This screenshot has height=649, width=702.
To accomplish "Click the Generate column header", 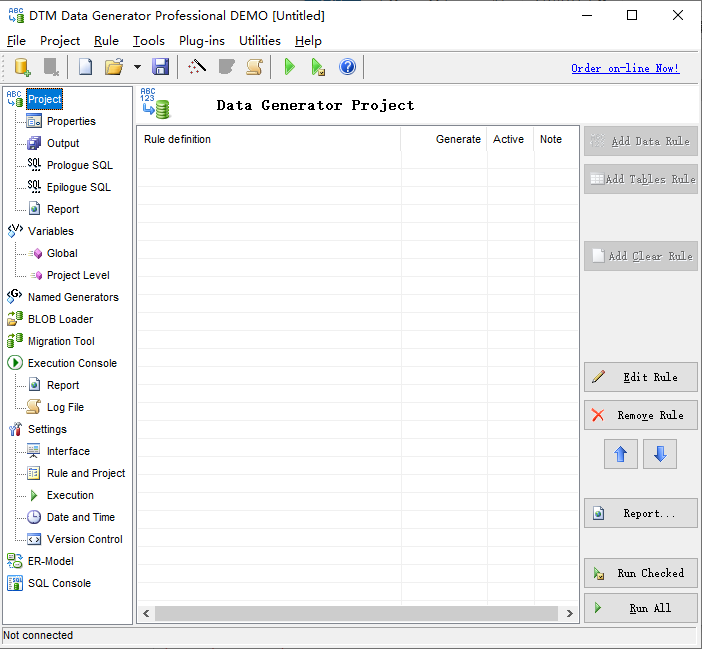I will (444, 139).
